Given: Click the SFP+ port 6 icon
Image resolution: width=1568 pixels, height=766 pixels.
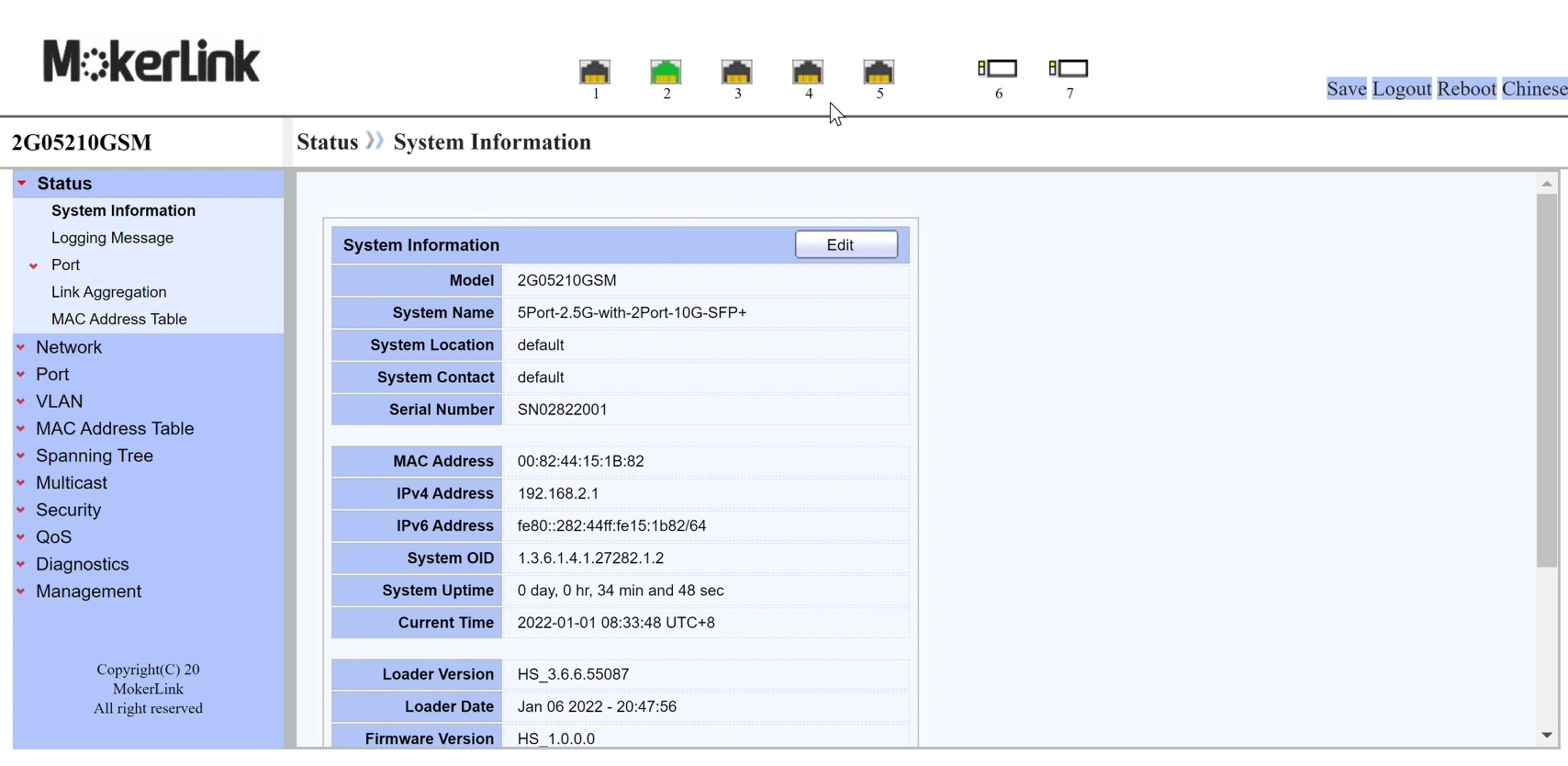Looking at the screenshot, I should pyautogui.click(x=998, y=69).
